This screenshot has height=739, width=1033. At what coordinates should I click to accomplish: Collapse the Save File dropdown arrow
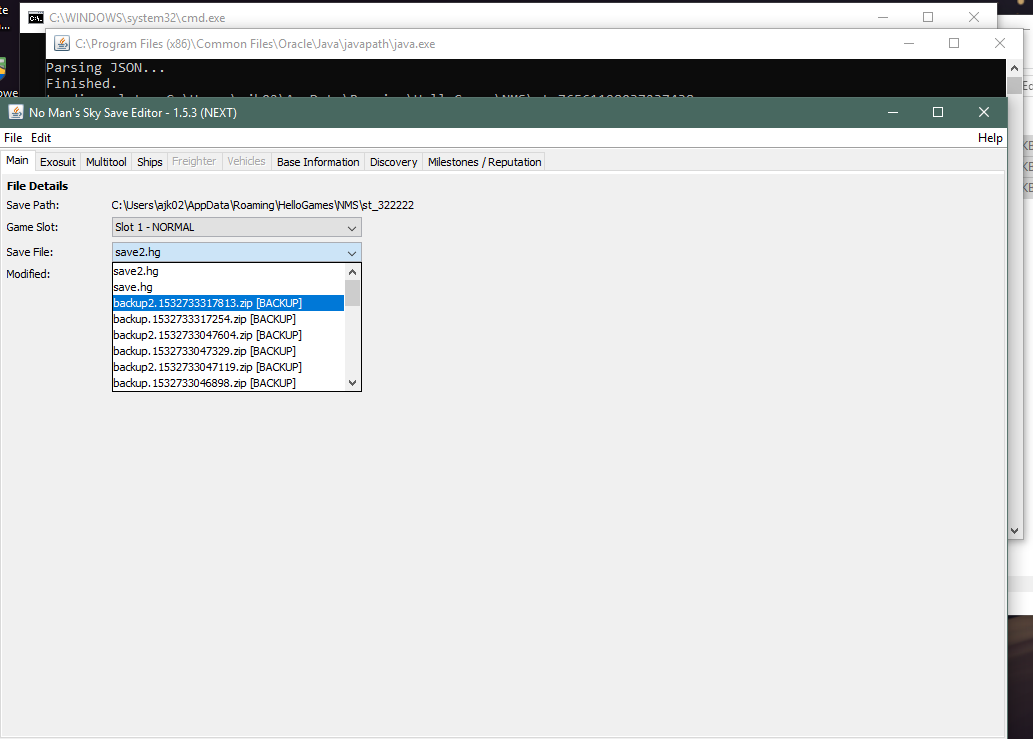click(x=352, y=252)
